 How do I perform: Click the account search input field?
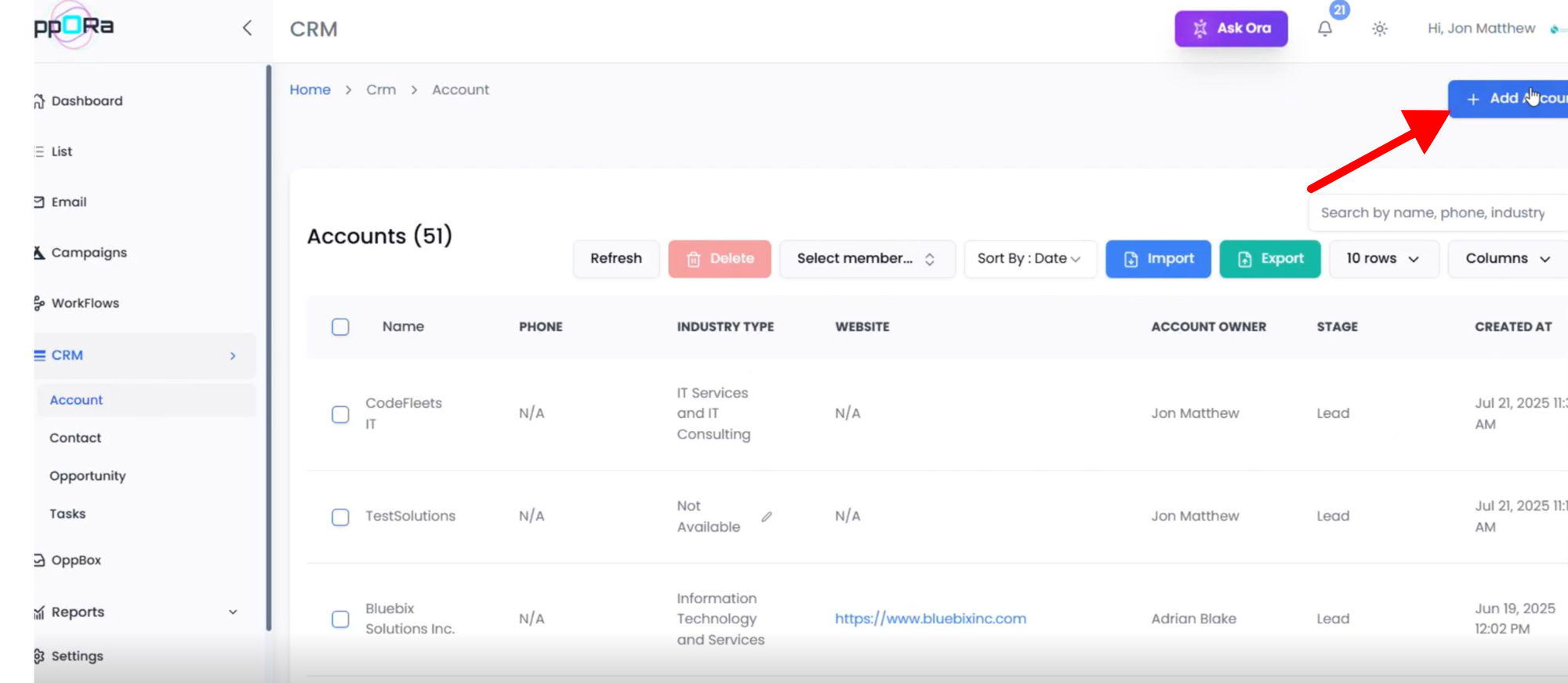click(x=1435, y=213)
